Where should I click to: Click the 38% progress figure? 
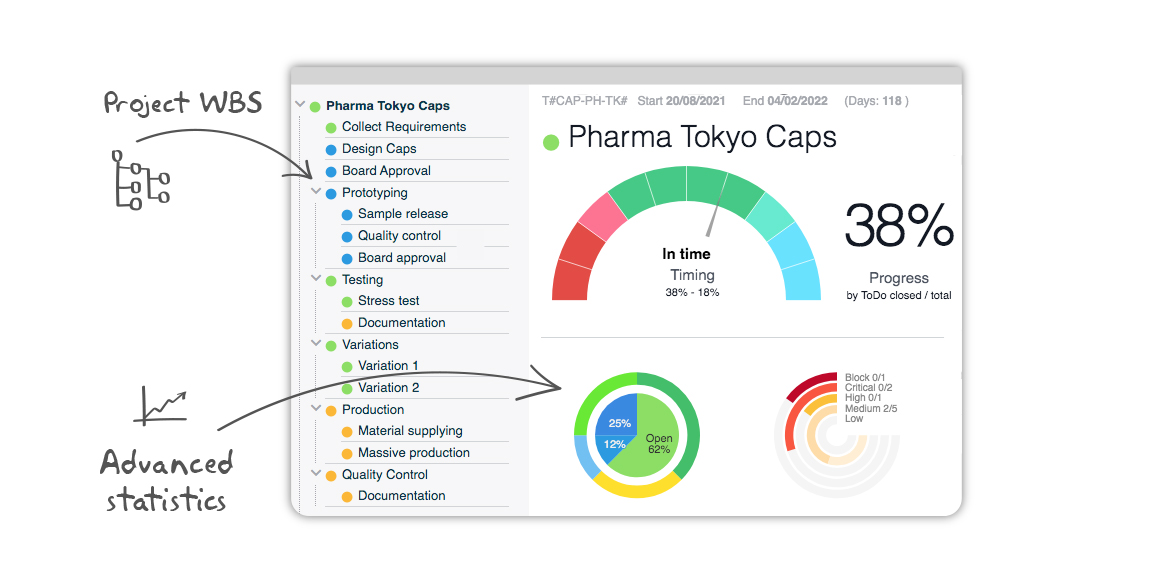pos(899,226)
